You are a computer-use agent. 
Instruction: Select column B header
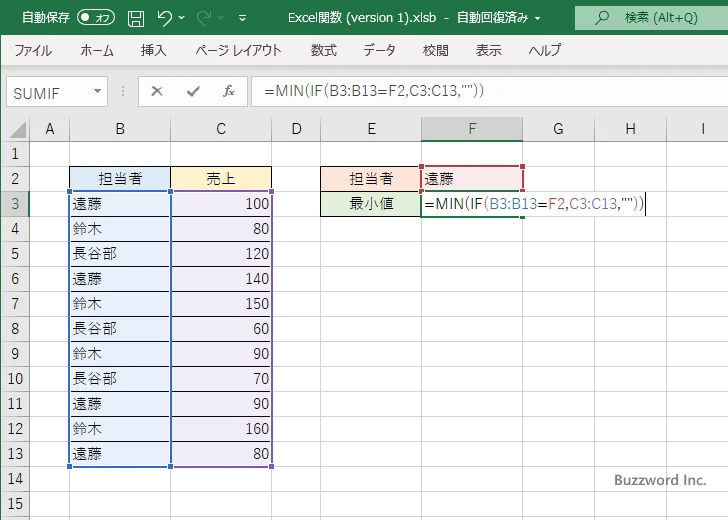pyautogui.click(x=120, y=129)
